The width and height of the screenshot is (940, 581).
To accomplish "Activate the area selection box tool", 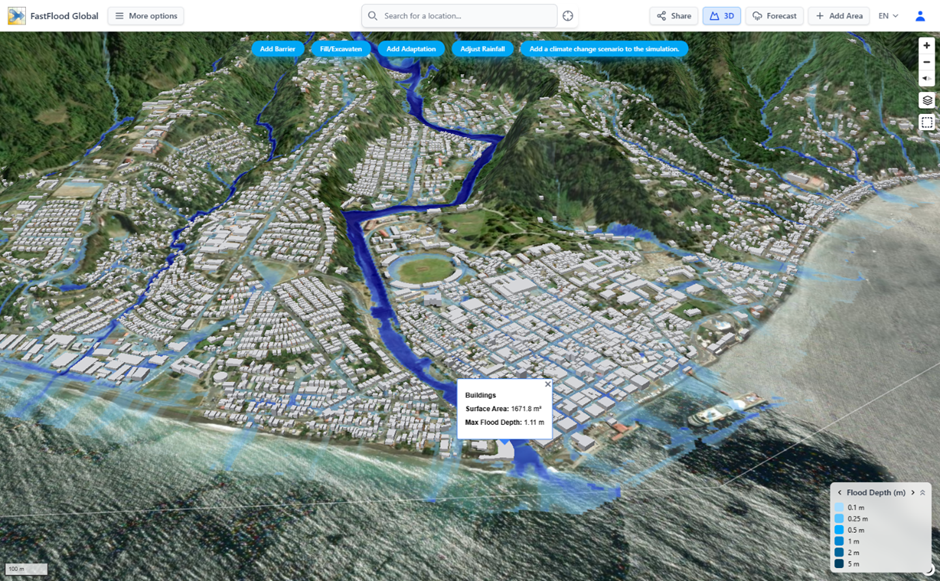I will (x=927, y=123).
